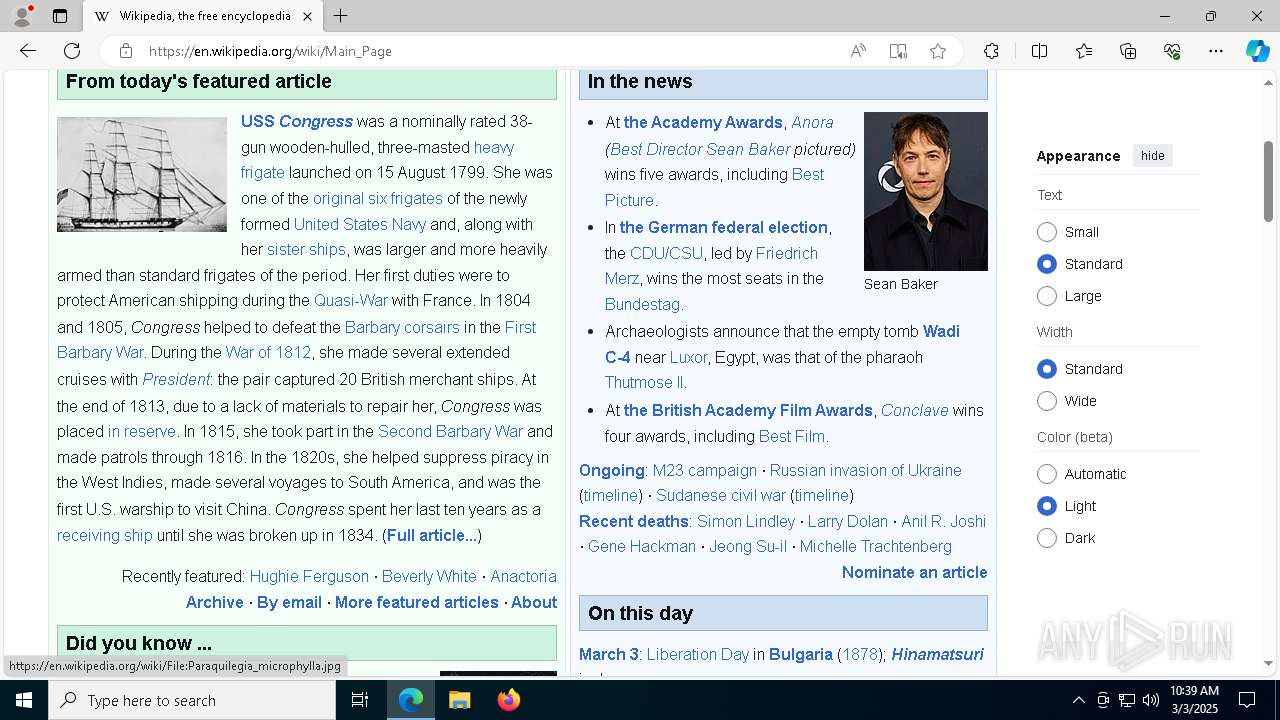
Task: Open Split screen view
Action: [1039, 51]
